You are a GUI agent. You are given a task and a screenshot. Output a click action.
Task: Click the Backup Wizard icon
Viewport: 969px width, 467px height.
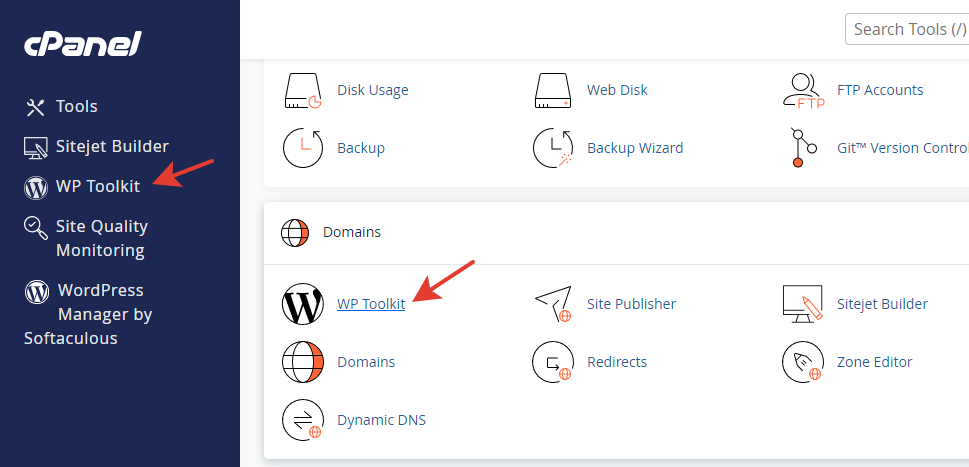tap(553, 148)
